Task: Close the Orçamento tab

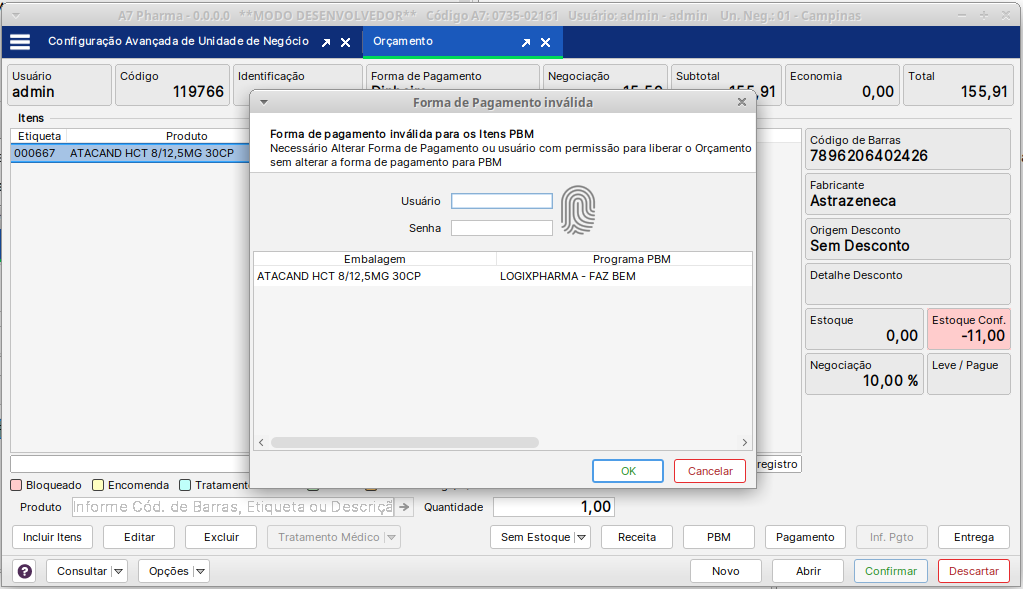Action: click(x=545, y=43)
